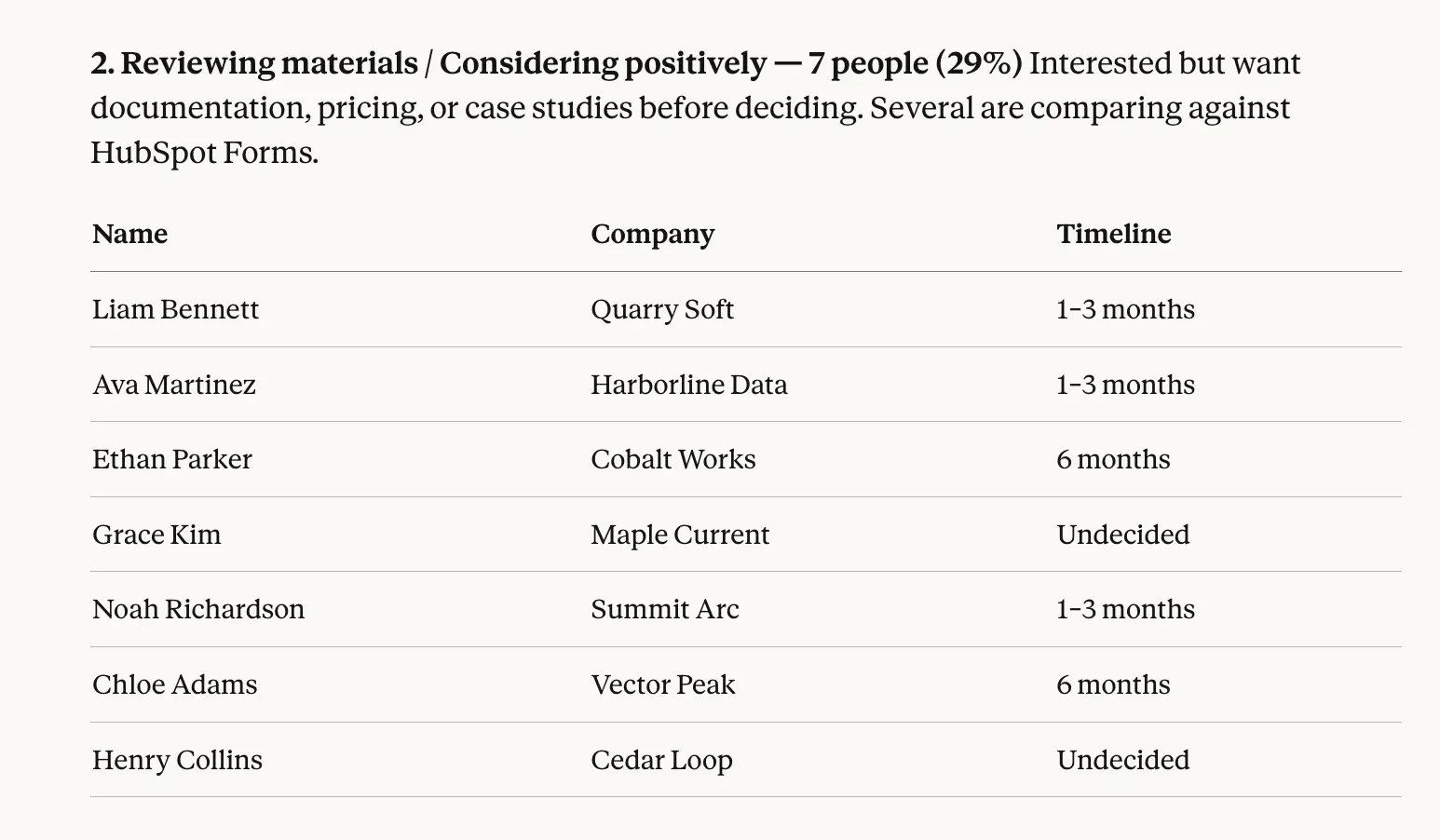
Task: Click the Grace Kim name cell
Action: click(156, 535)
